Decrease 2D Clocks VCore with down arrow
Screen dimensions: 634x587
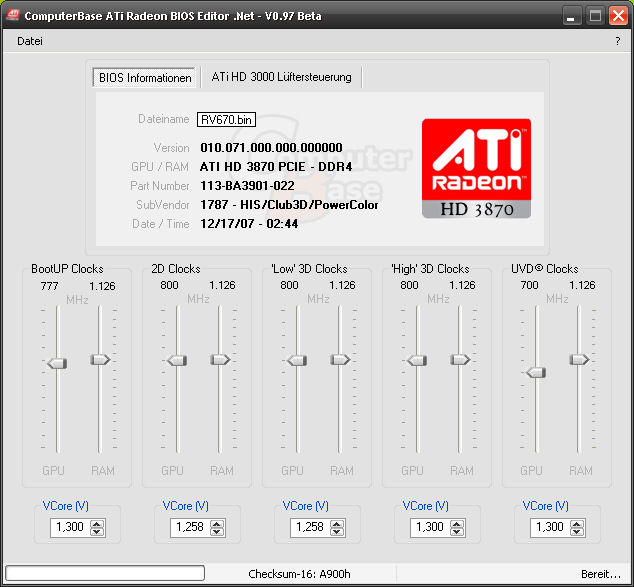tap(217, 532)
